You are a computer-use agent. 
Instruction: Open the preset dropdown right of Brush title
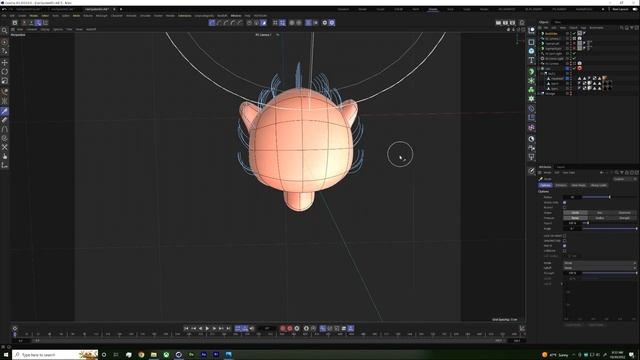point(624,179)
